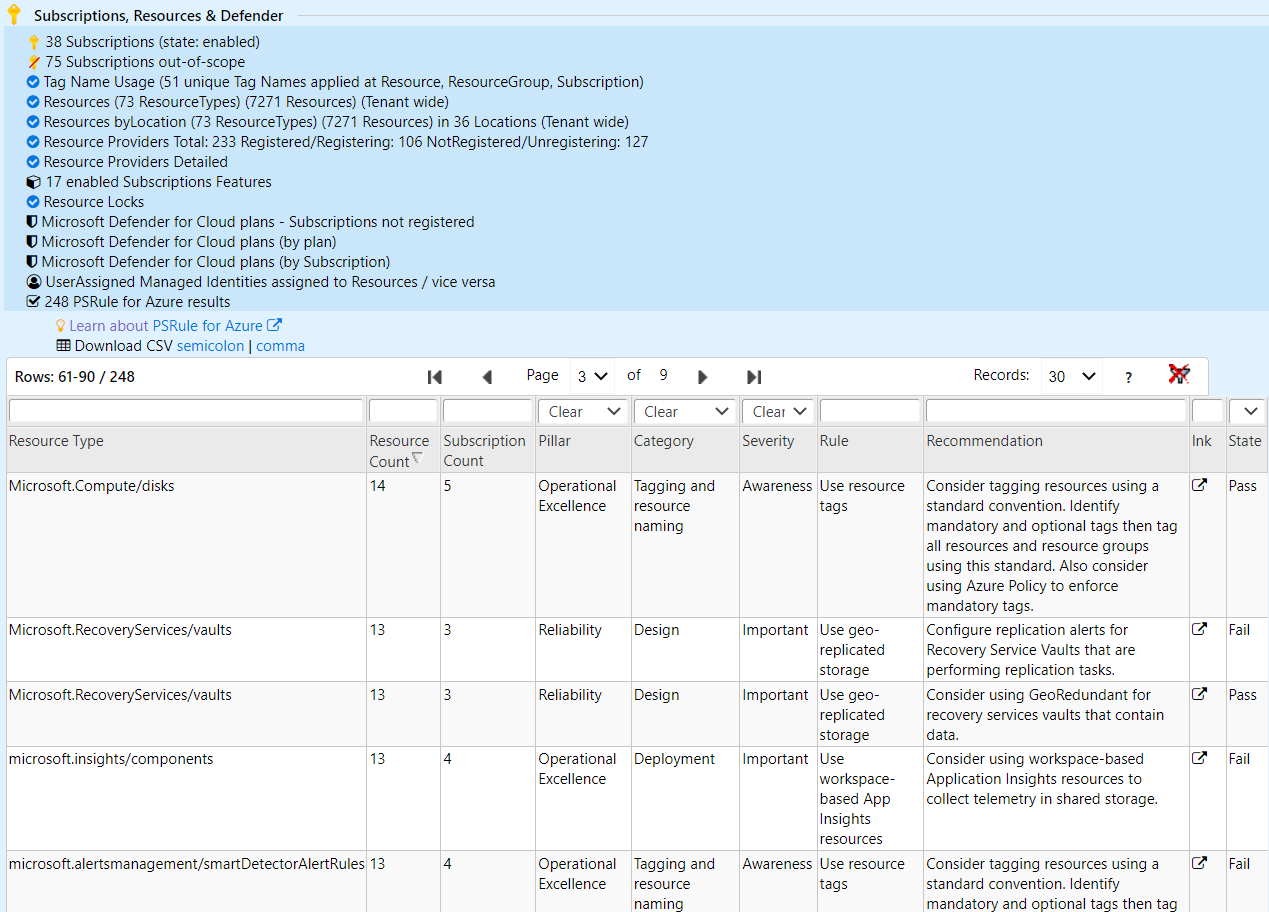Click checkmark icon beside Resource Locks
This screenshot has width=1269, height=912.
[33, 202]
